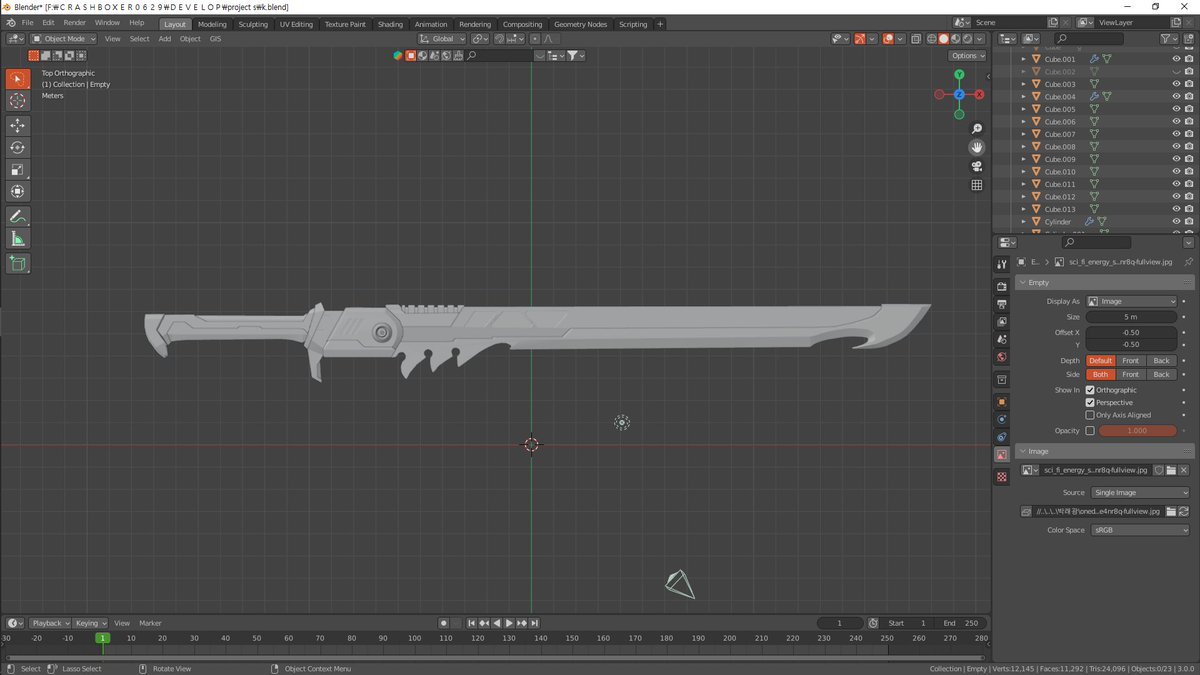Click the Open Image folder icon
This screenshot has width=1200, height=675.
[x=1171, y=470]
